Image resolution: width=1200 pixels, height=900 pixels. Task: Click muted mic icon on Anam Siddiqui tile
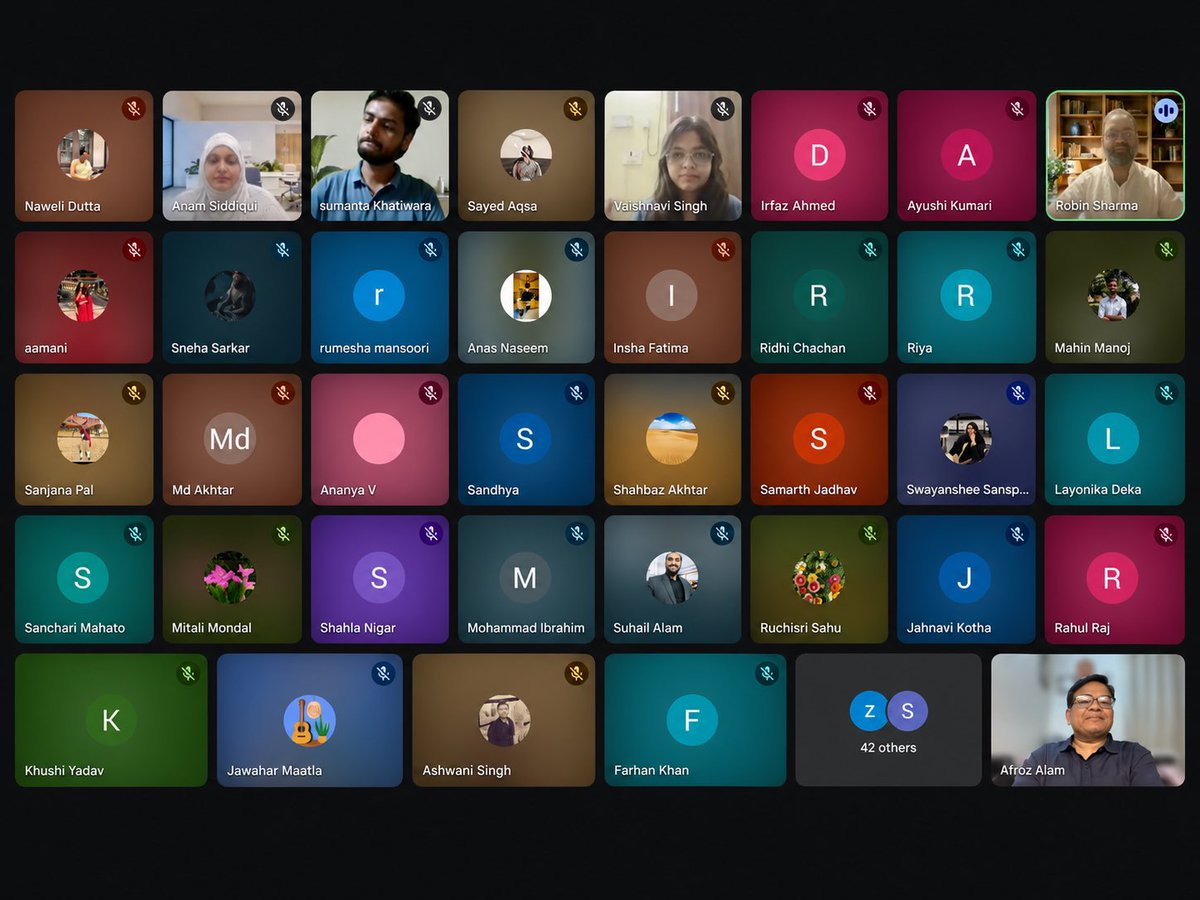point(283,108)
